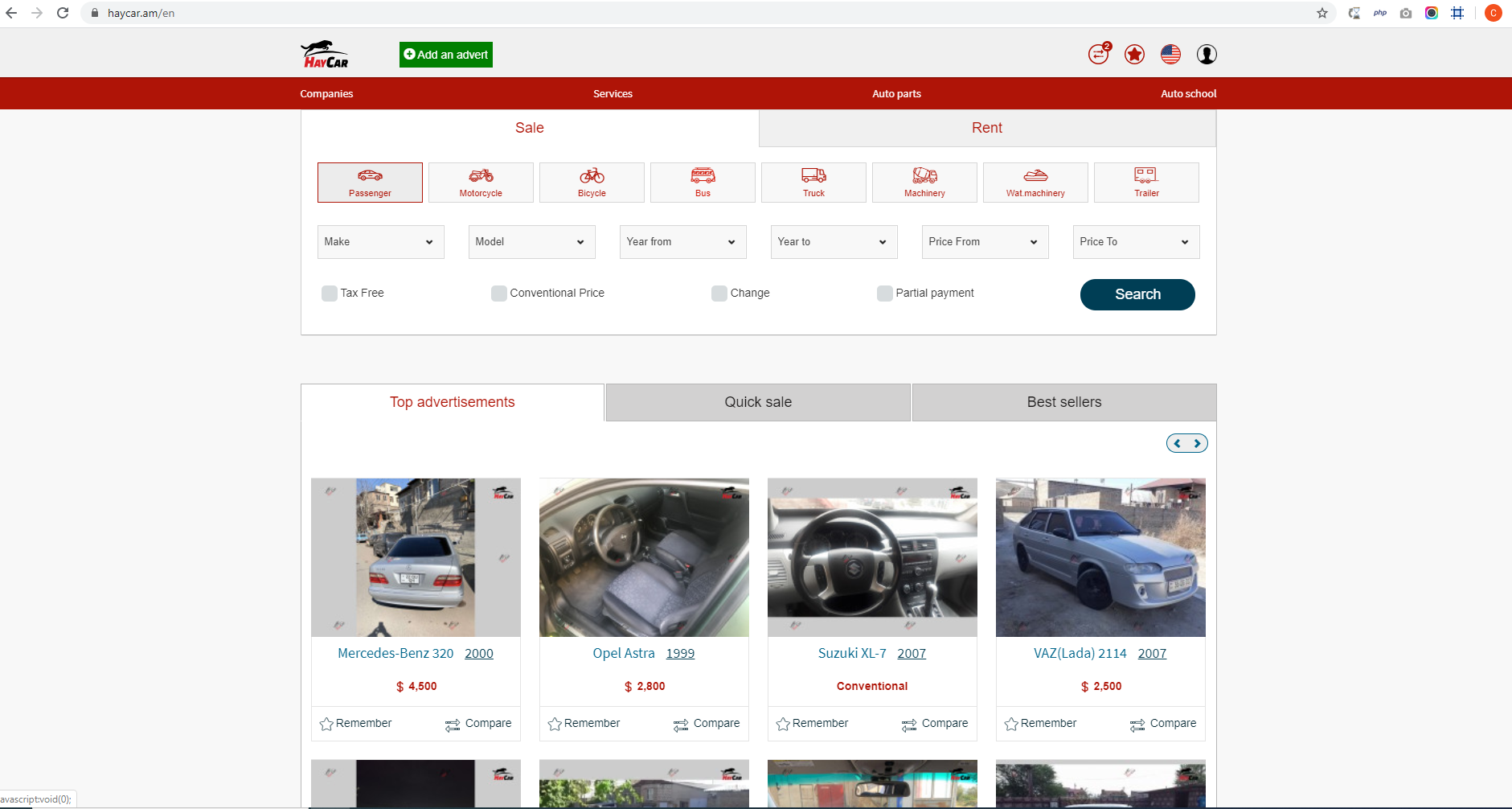Switch to the Sale tab

tap(530, 128)
